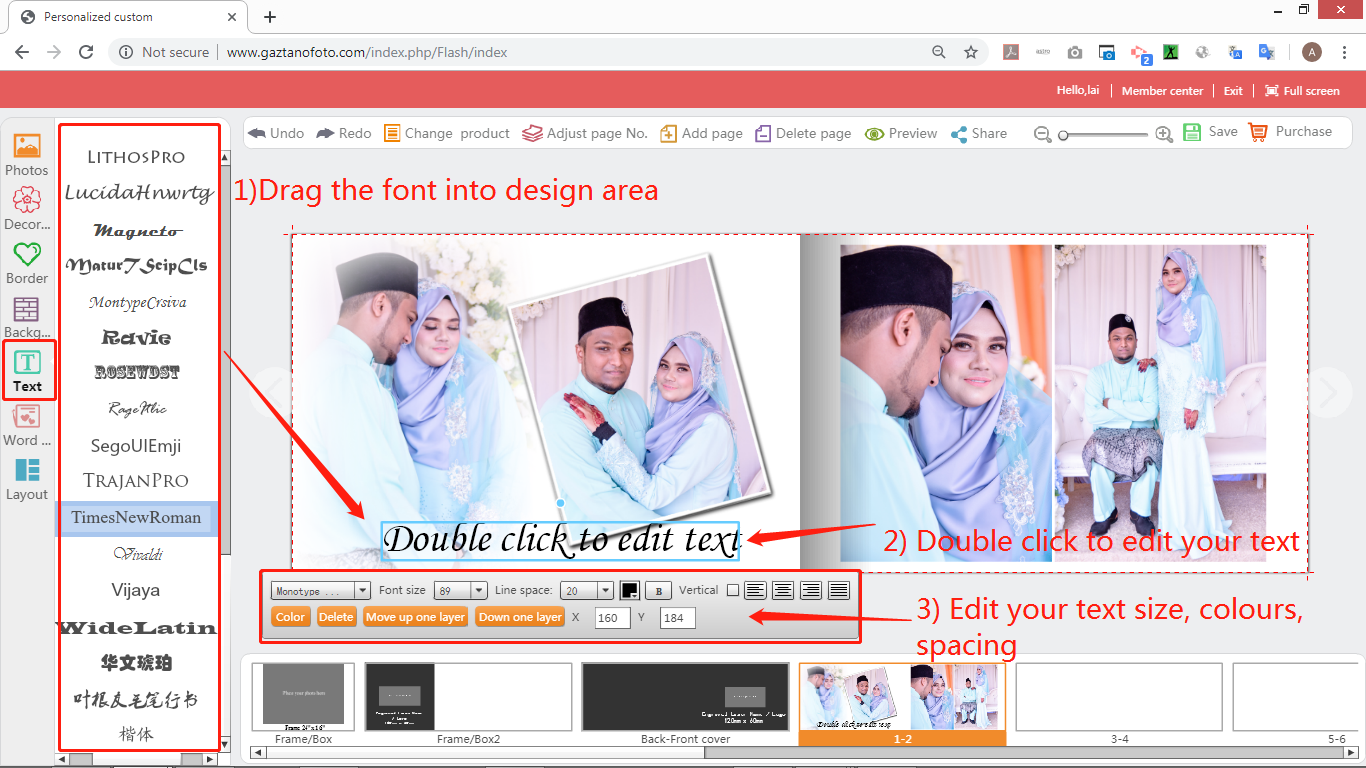
Task: Click the black text color swatch
Action: (630, 591)
